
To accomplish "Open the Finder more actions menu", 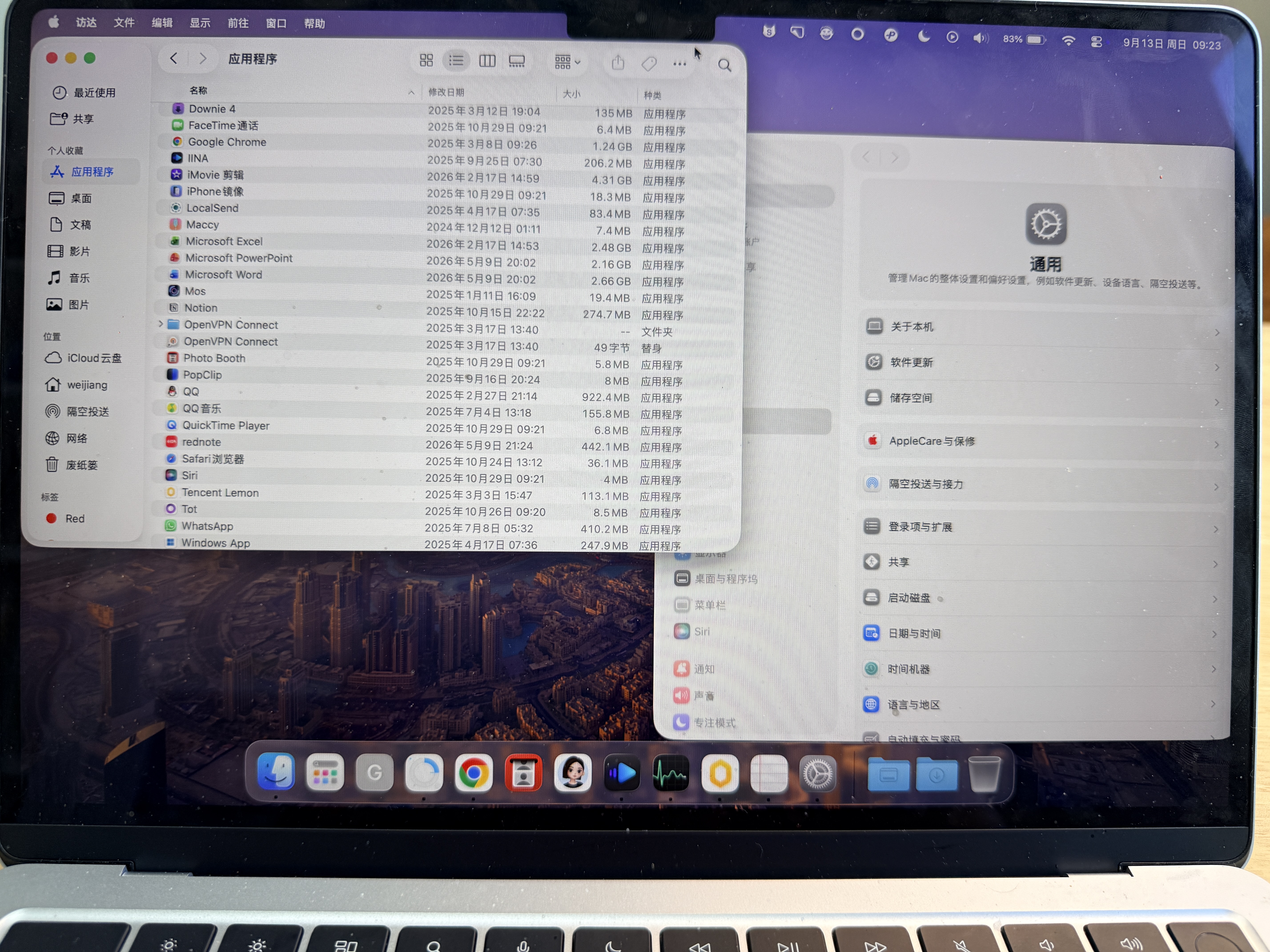I will (679, 64).
